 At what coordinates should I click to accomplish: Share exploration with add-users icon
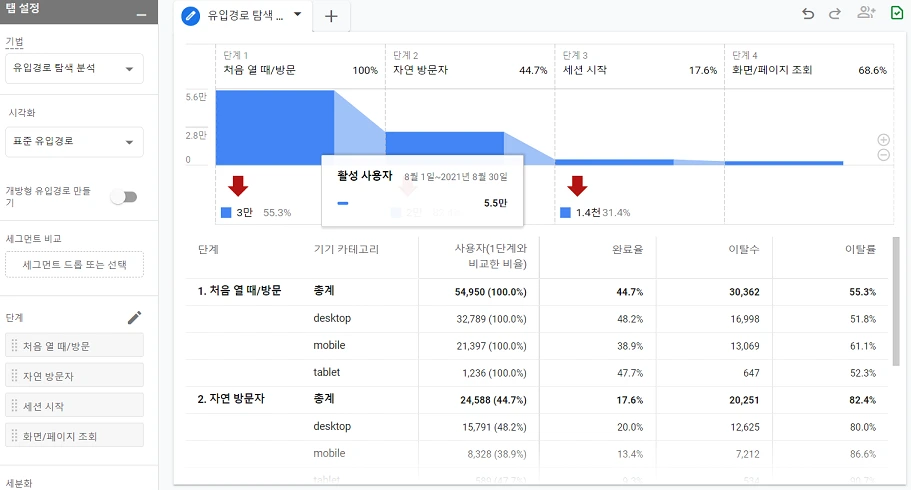(866, 12)
